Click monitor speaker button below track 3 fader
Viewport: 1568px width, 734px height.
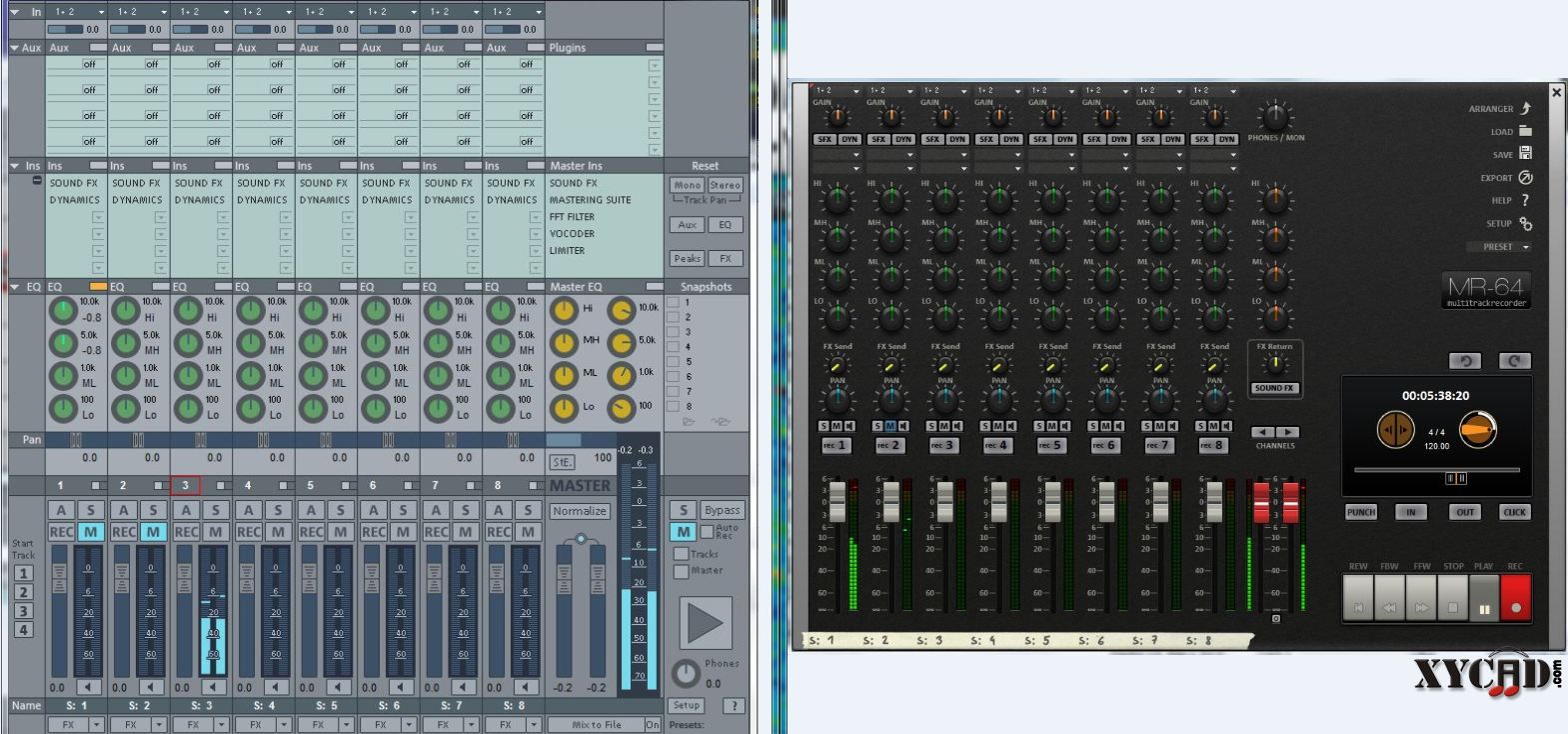pyautogui.click(x=215, y=687)
